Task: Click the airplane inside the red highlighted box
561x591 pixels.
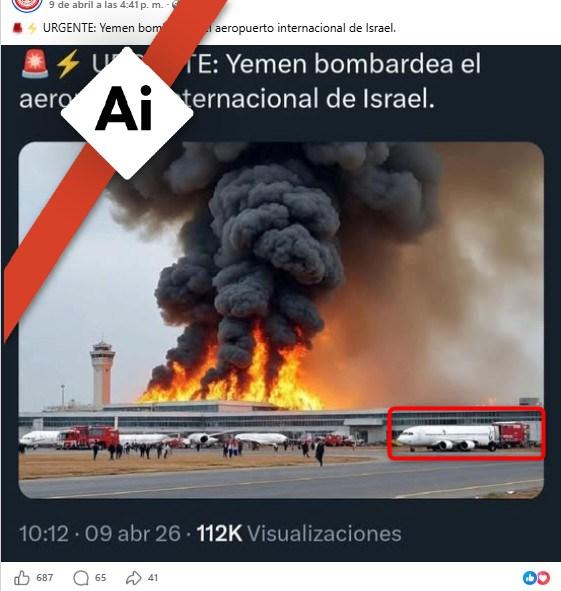Action: point(447,438)
